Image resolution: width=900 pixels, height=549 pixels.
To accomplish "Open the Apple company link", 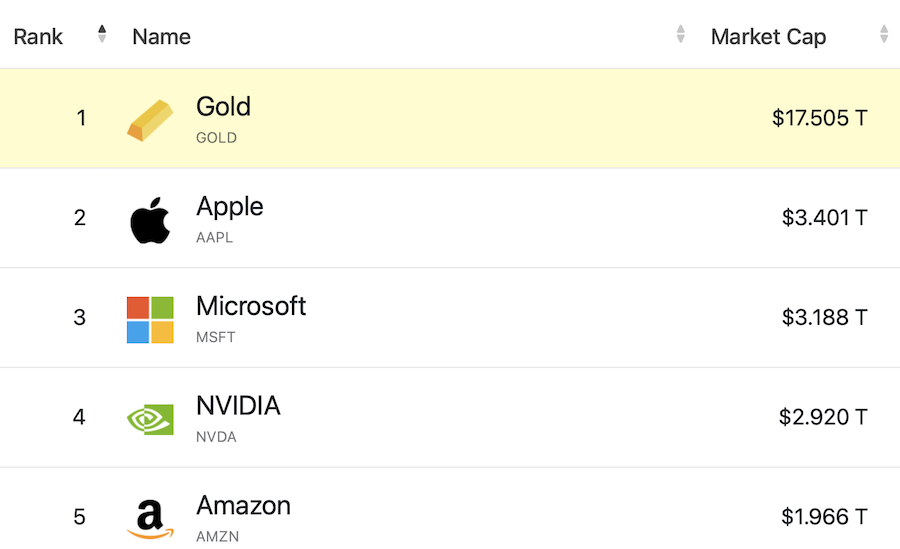I will [x=230, y=207].
